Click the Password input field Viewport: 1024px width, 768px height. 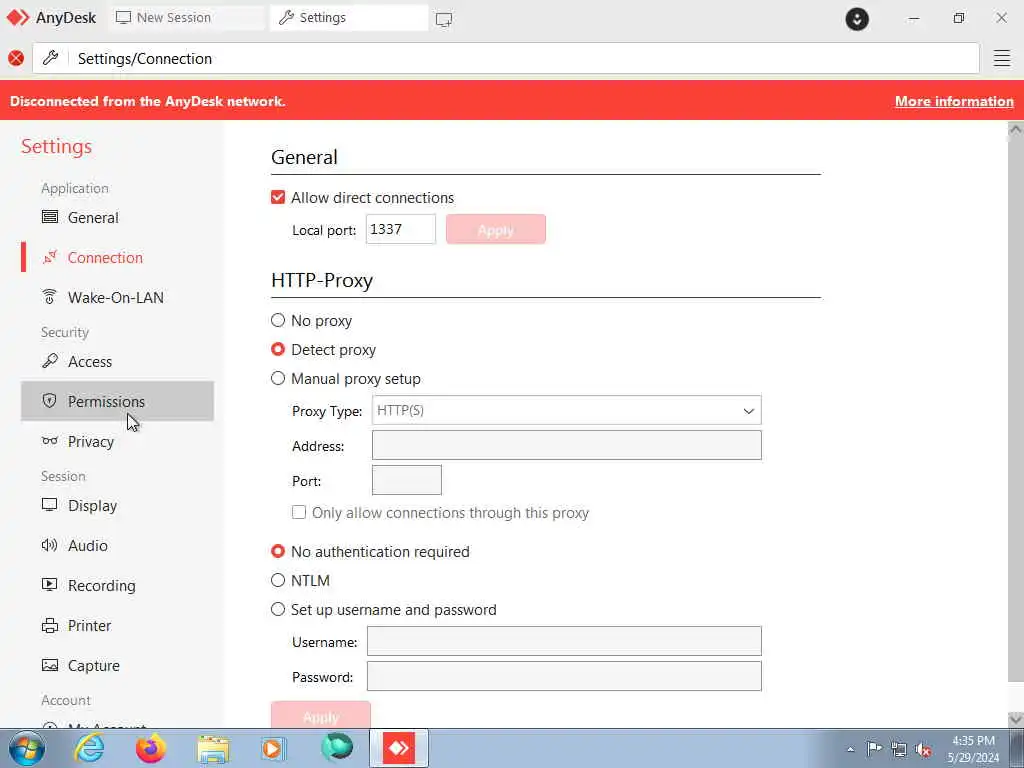pyautogui.click(x=564, y=676)
